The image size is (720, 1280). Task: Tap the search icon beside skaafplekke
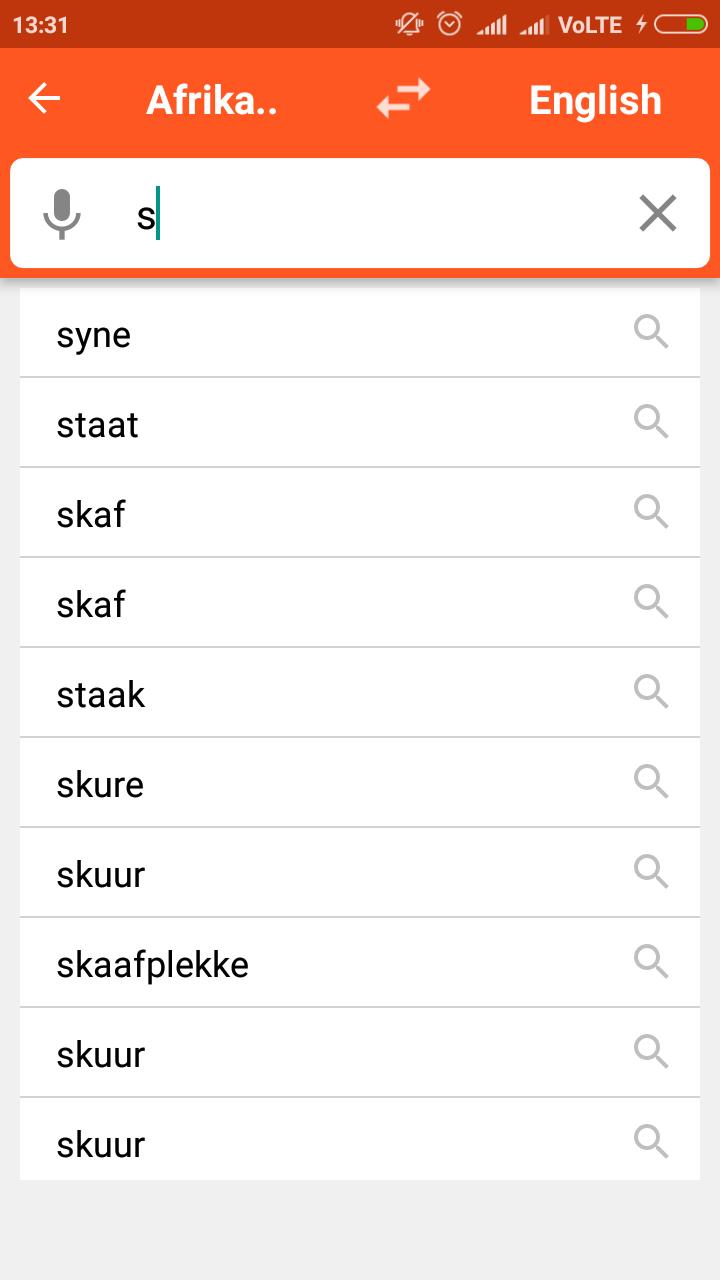click(651, 962)
